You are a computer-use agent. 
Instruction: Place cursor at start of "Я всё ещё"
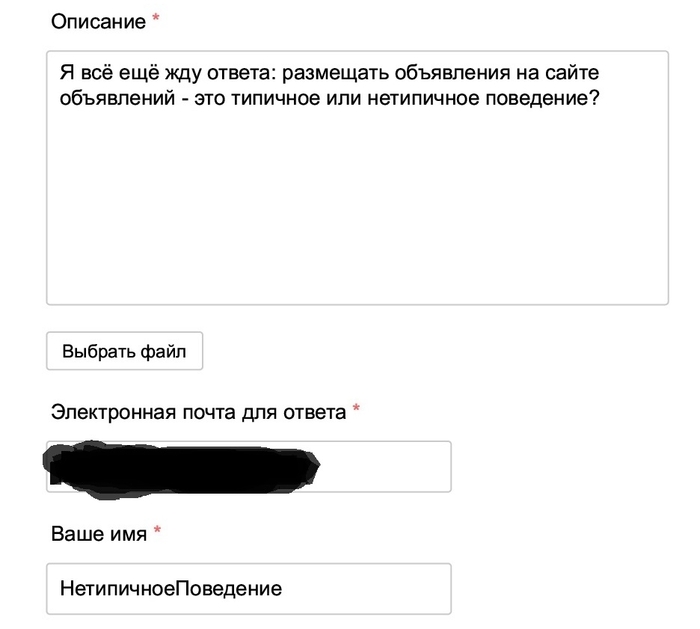[x=60, y=75]
